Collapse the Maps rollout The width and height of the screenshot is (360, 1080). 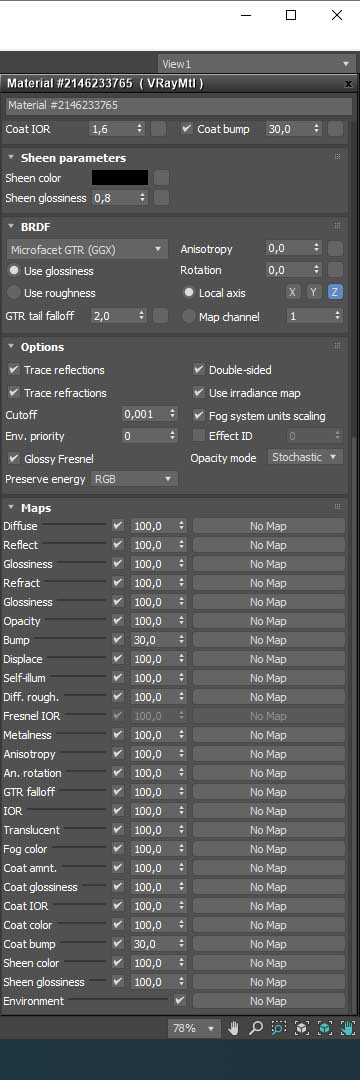11,508
